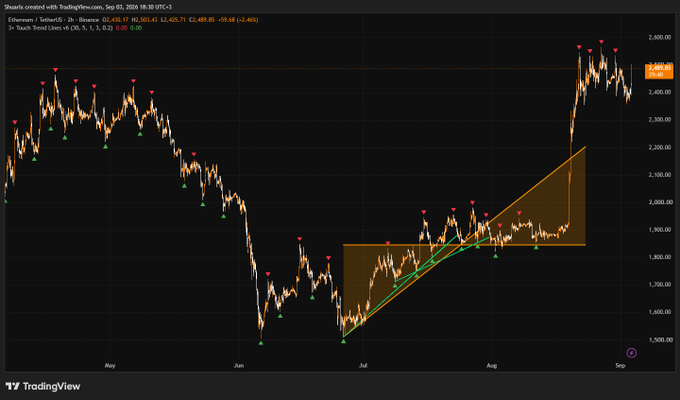Click the Aug label on time axis
680x400 pixels.
pyautogui.click(x=491, y=366)
